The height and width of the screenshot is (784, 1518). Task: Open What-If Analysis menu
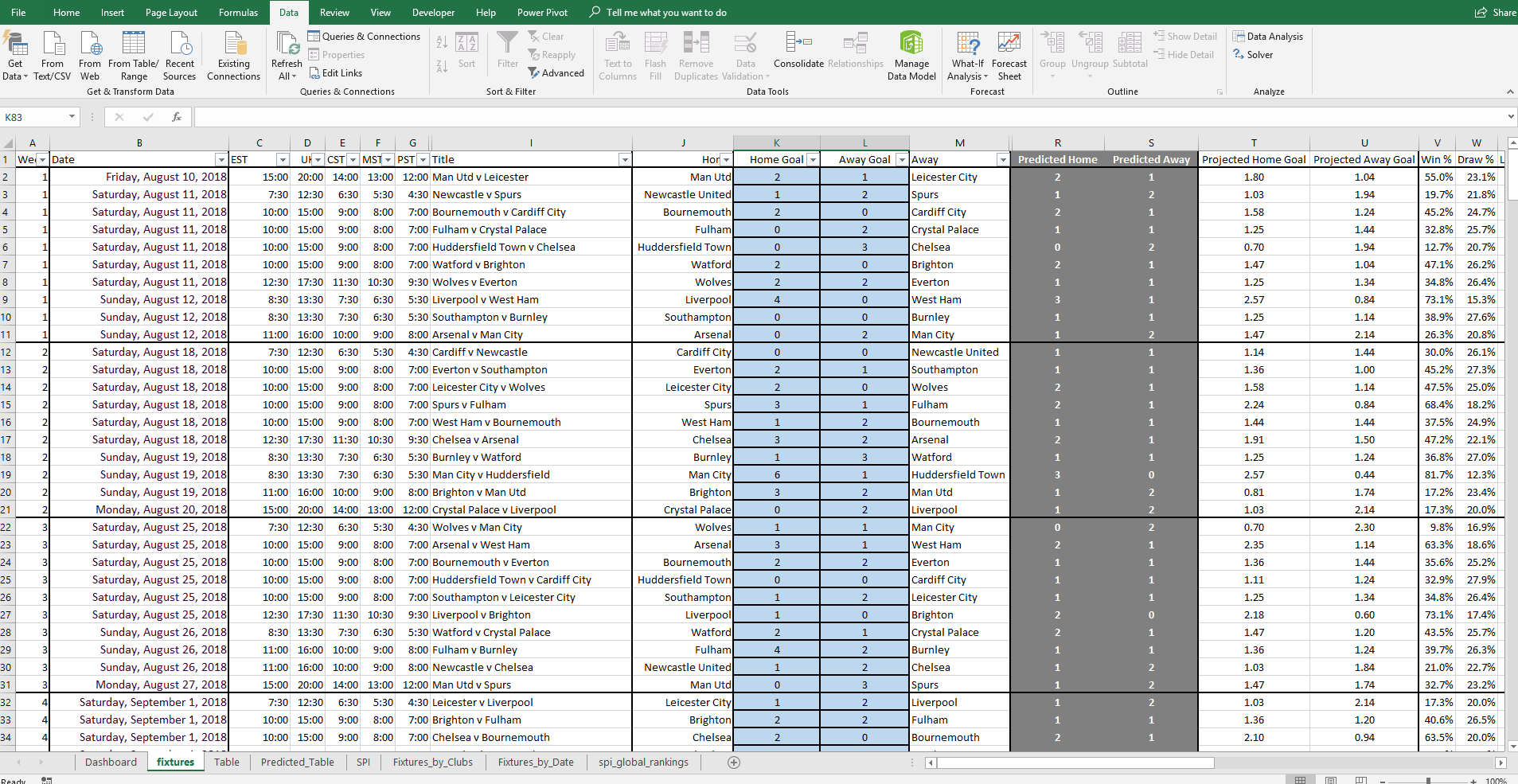tap(967, 56)
